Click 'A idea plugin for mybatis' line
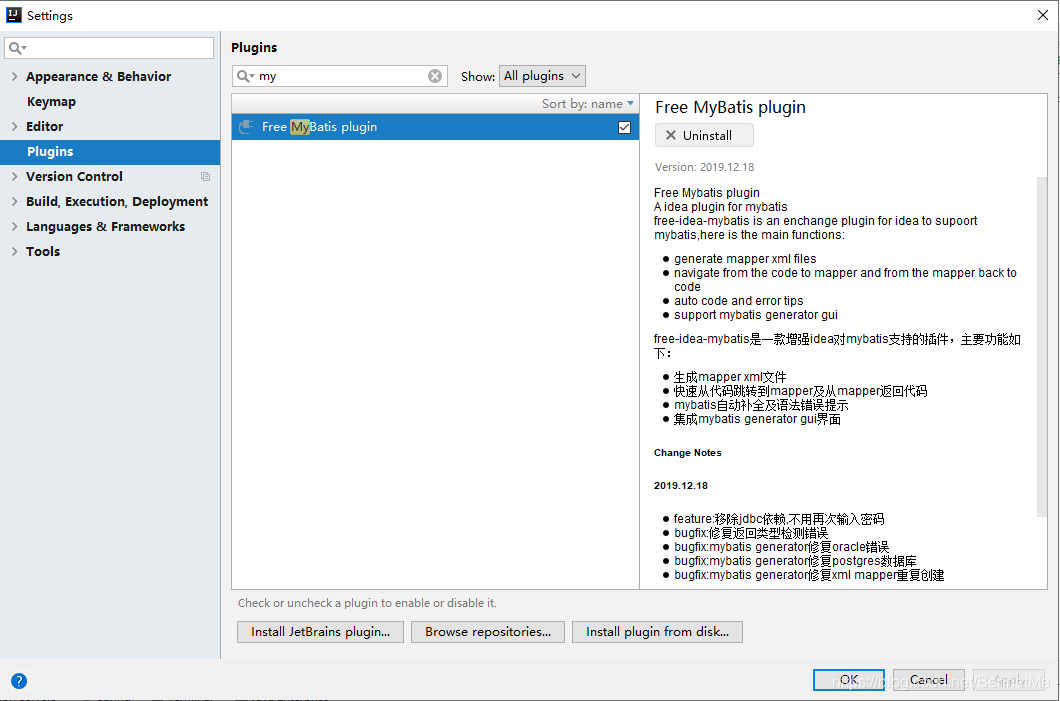This screenshot has height=701, width=1060. tap(721, 207)
